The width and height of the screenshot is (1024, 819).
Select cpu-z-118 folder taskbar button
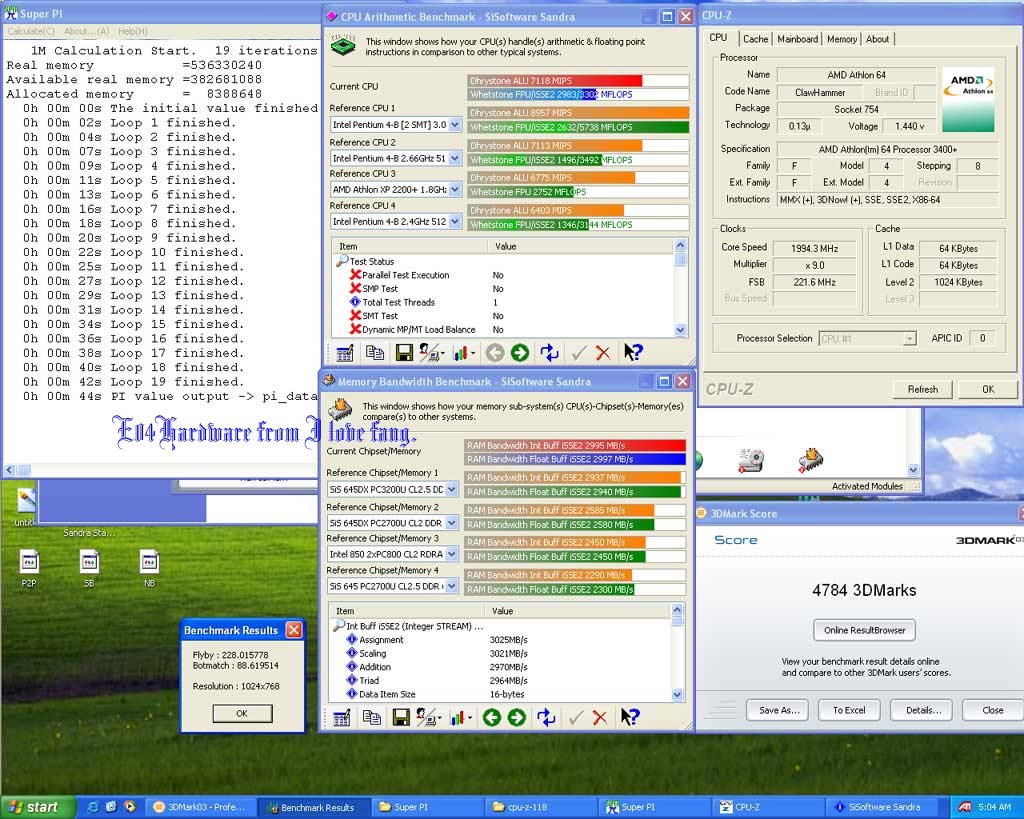pyautogui.click(x=541, y=807)
